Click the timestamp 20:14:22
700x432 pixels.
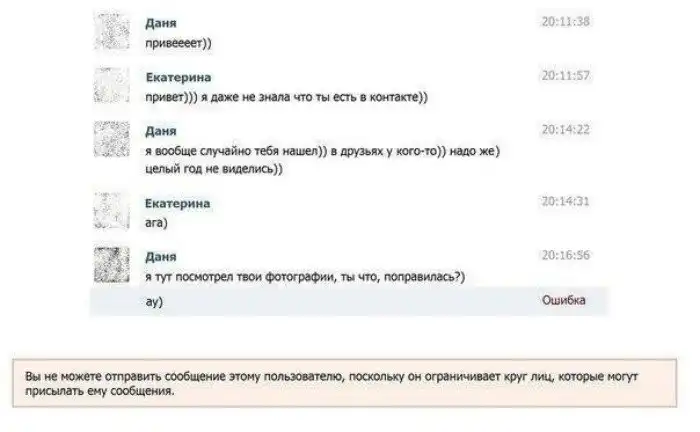click(566, 129)
